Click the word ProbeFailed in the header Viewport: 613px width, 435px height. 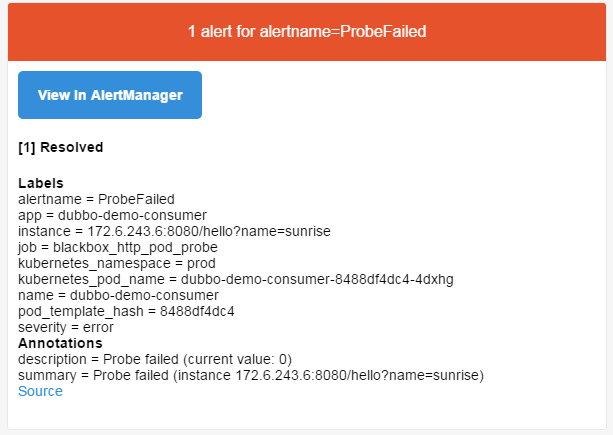(383, 32)
